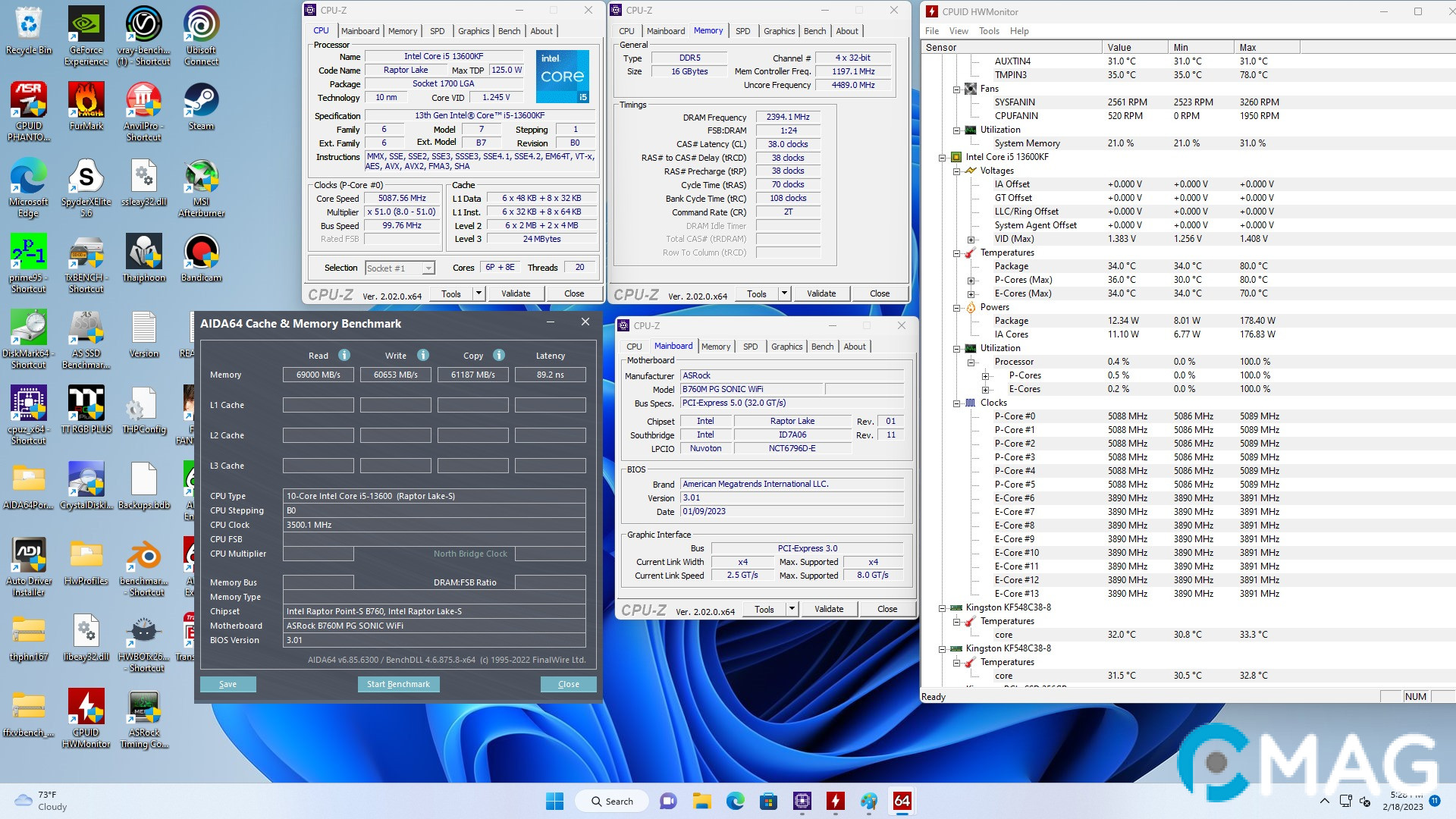Screen dimensions: 1456x819
Task: Open the Socket #1 selection dropdown
Action: tap(428, 268)
